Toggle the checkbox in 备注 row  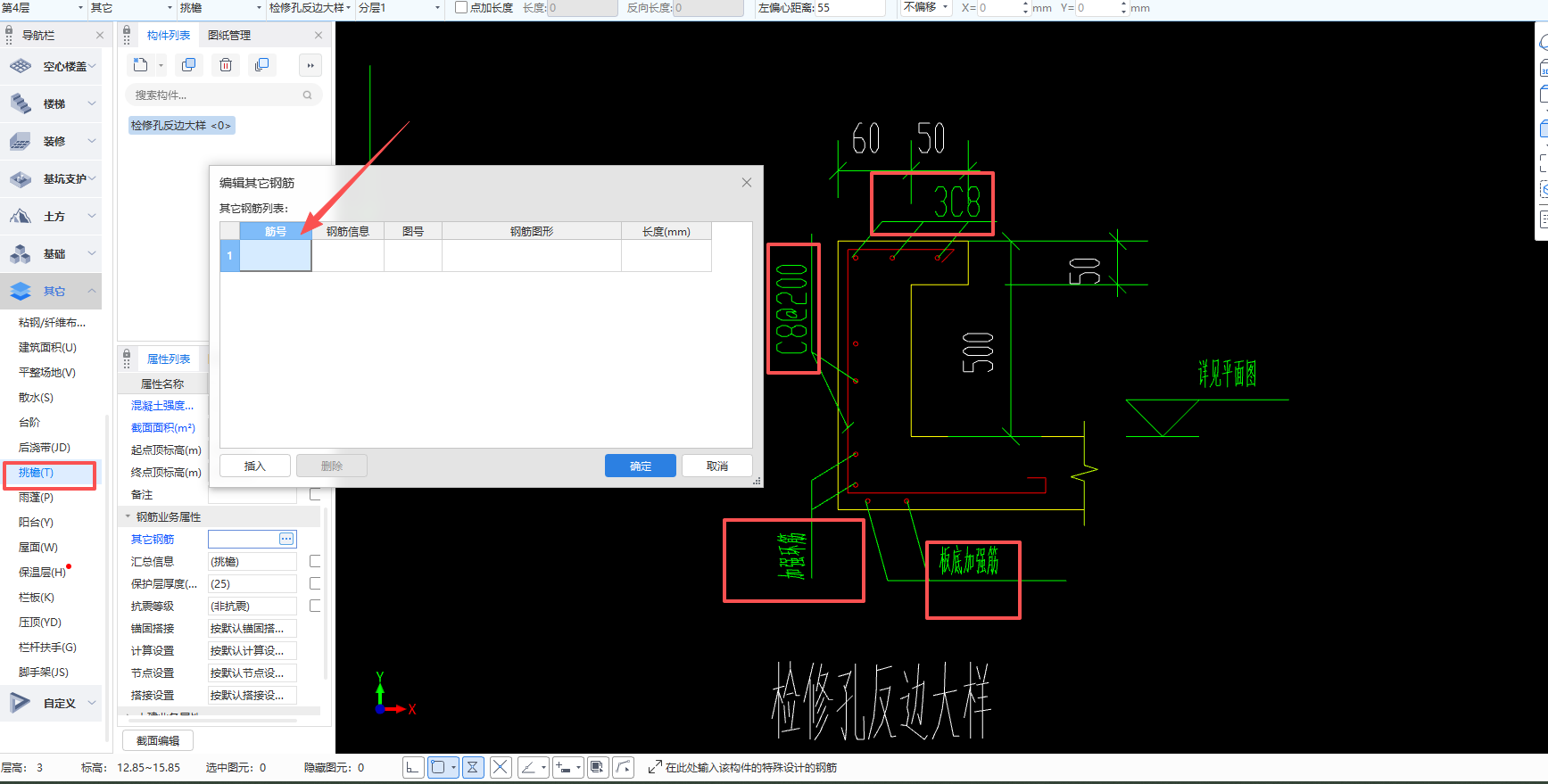[315, 494]
